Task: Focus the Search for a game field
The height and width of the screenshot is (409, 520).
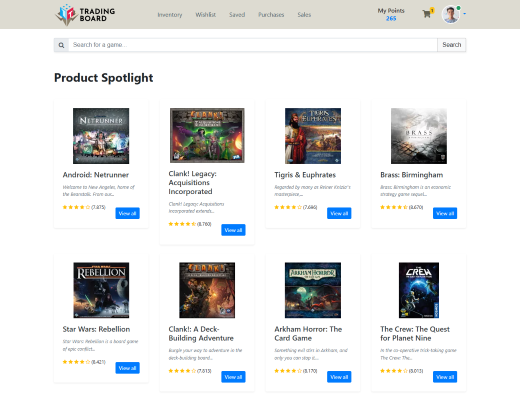Action: pos(253,45)
